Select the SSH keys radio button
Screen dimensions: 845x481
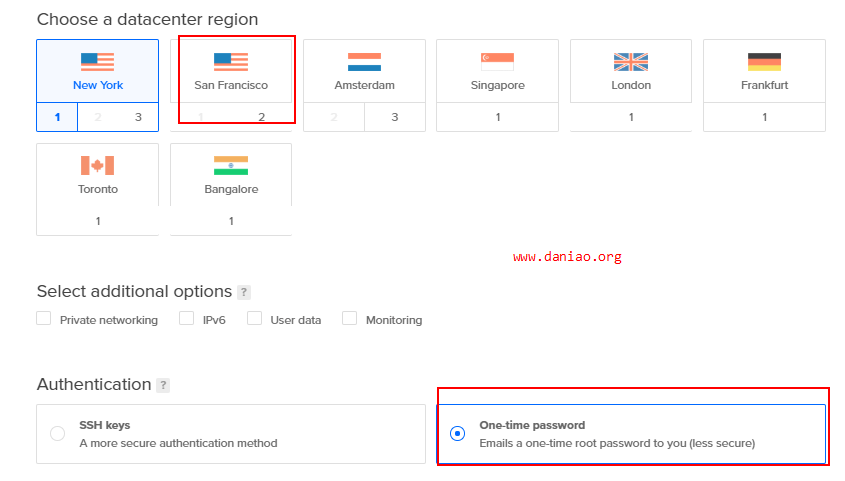[58, 434]
